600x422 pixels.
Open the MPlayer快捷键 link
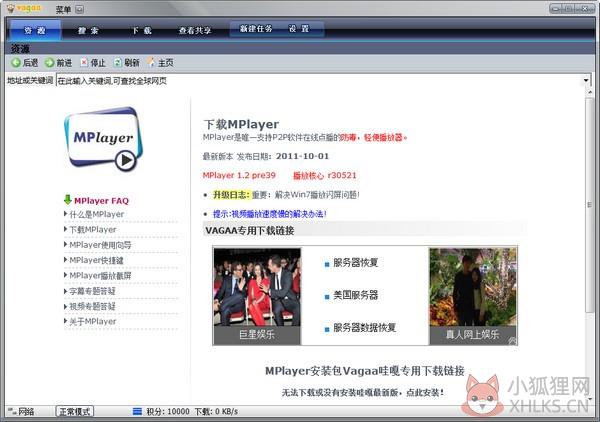(96, 260)
